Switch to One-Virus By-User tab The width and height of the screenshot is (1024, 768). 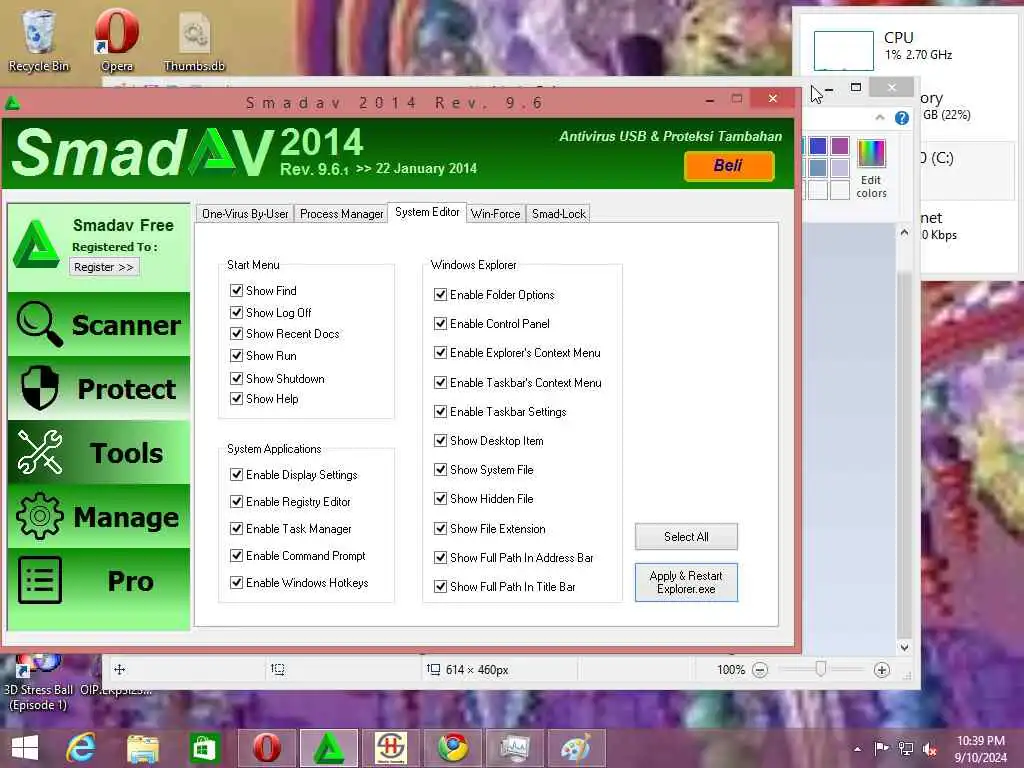click(245, 214)
